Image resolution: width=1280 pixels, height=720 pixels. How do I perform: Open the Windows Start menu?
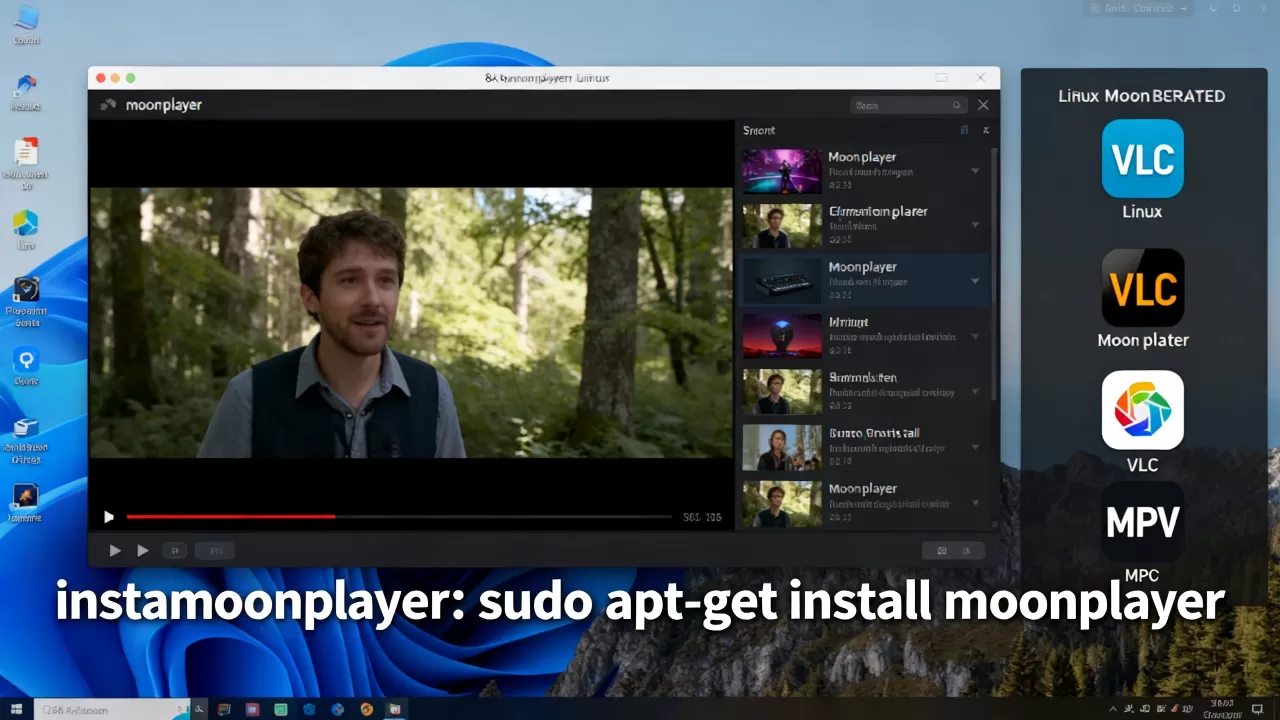(17, 709)
